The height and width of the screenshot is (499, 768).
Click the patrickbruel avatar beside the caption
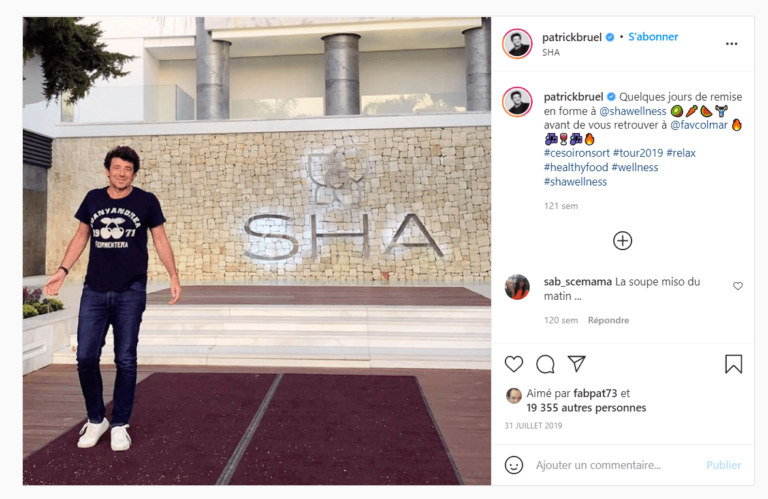pos(517,102)
